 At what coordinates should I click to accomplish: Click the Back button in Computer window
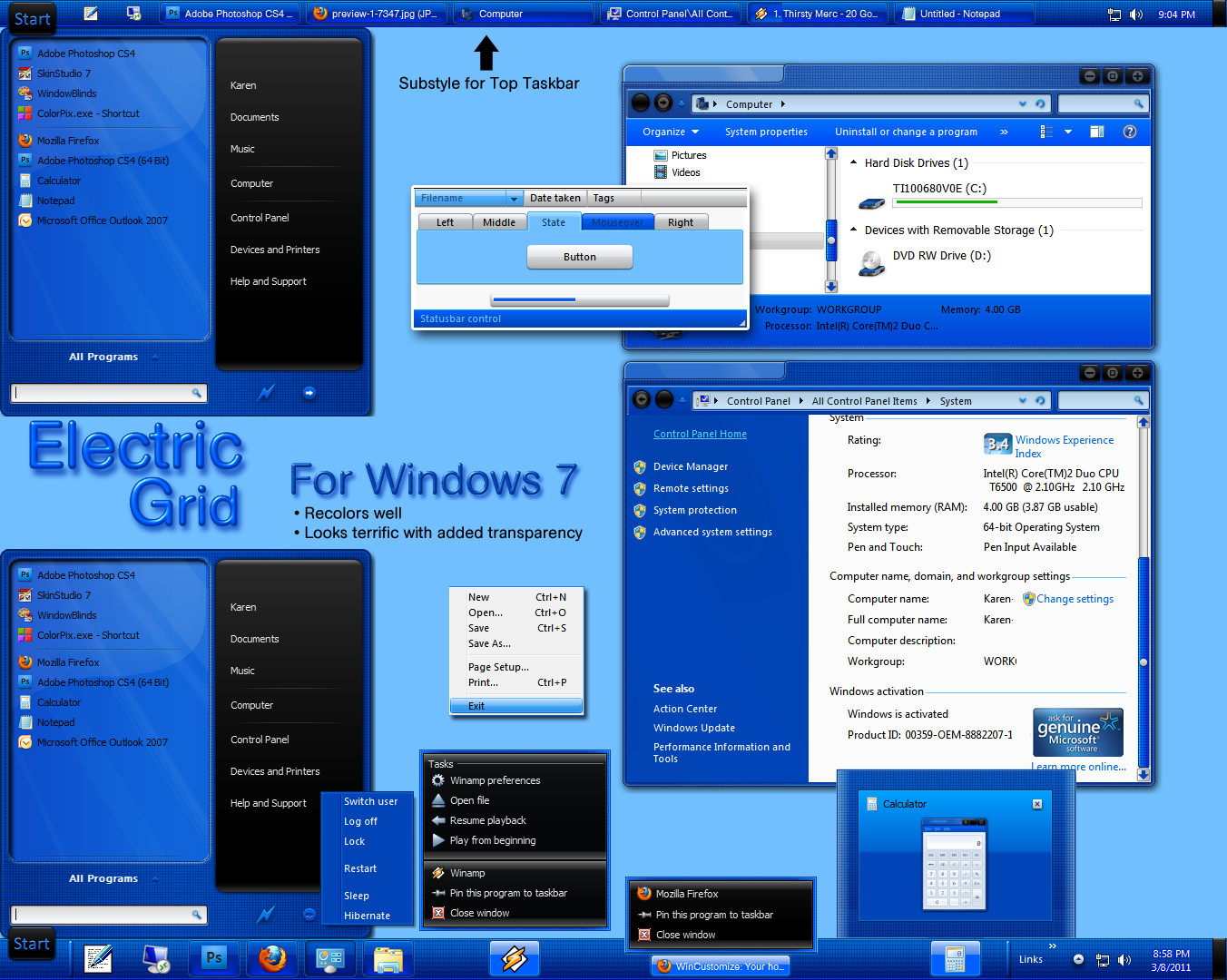click(641, 103)
